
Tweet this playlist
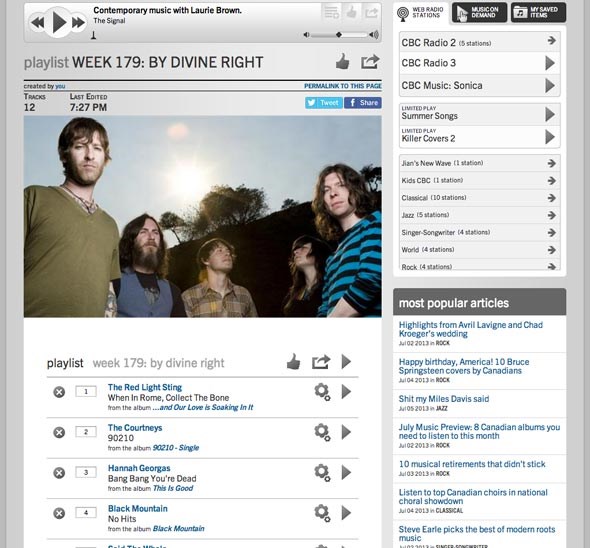tap(324, 103)
